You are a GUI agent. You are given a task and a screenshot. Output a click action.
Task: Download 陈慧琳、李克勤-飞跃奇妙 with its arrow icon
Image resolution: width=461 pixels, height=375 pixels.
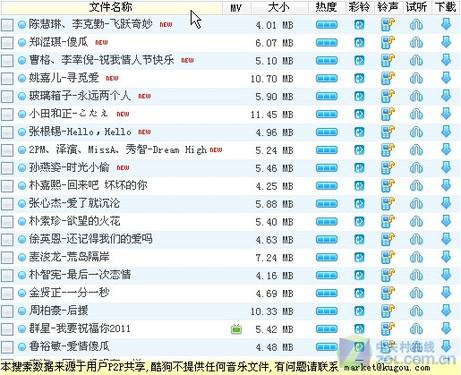(x=446, y=24)
